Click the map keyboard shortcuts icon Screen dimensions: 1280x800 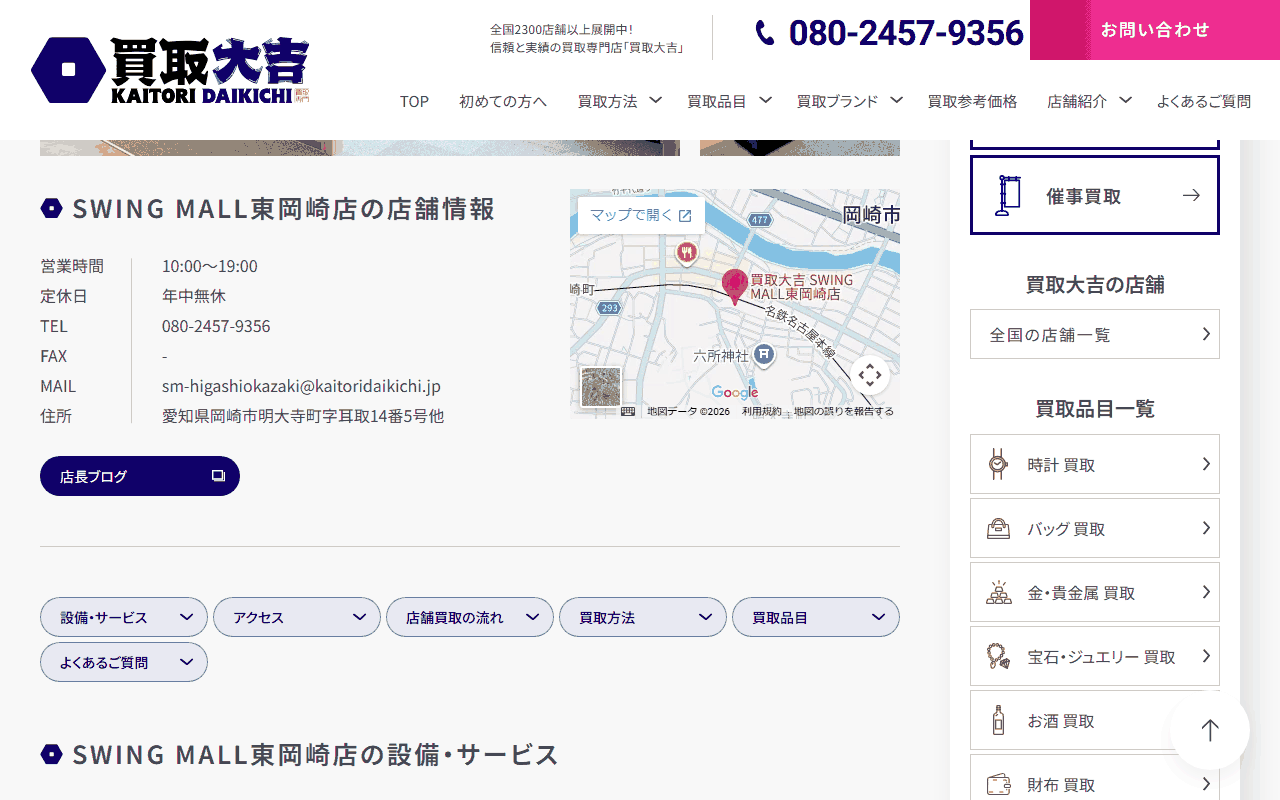(628, 411)
